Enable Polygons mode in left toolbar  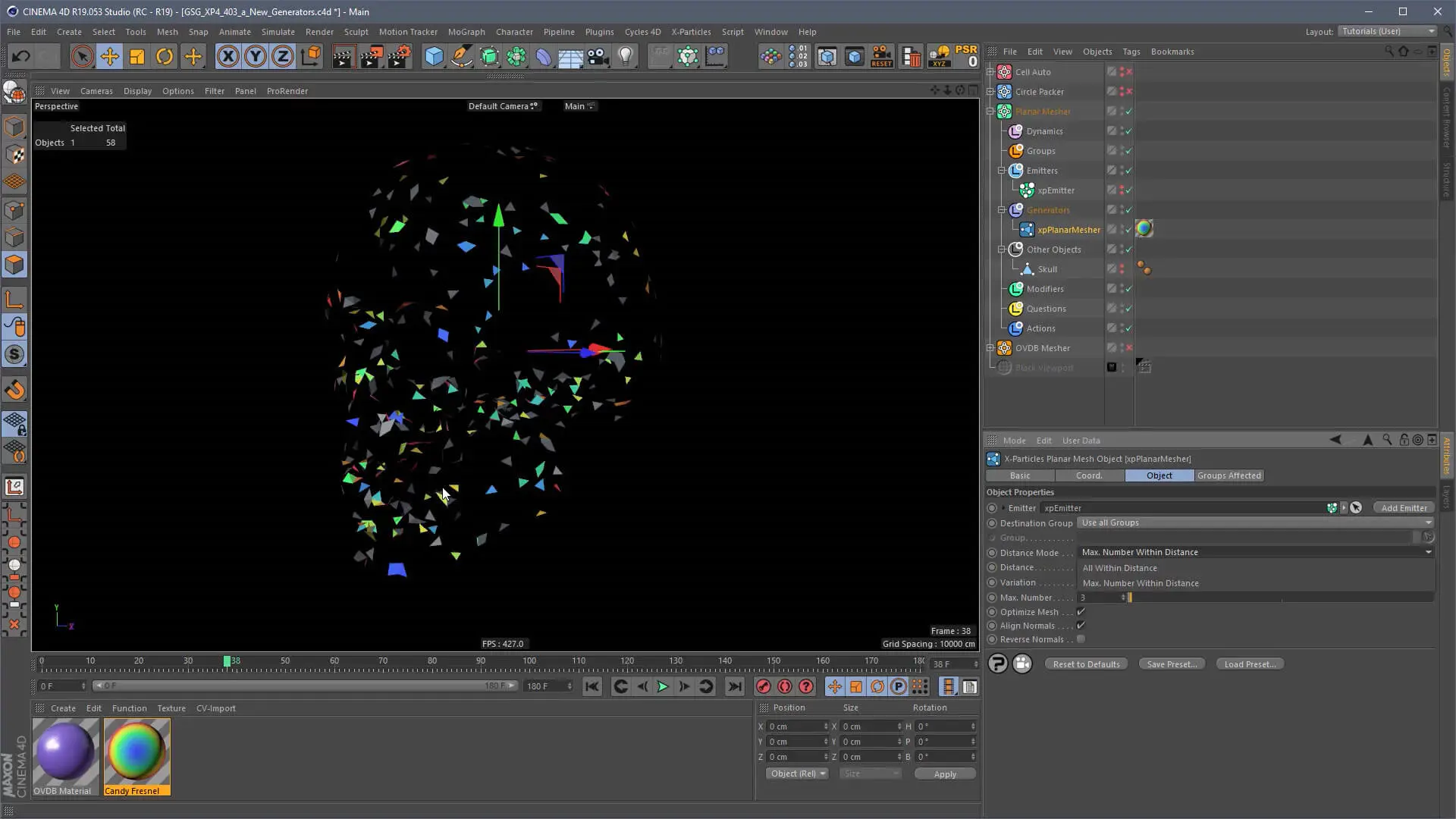14,265
